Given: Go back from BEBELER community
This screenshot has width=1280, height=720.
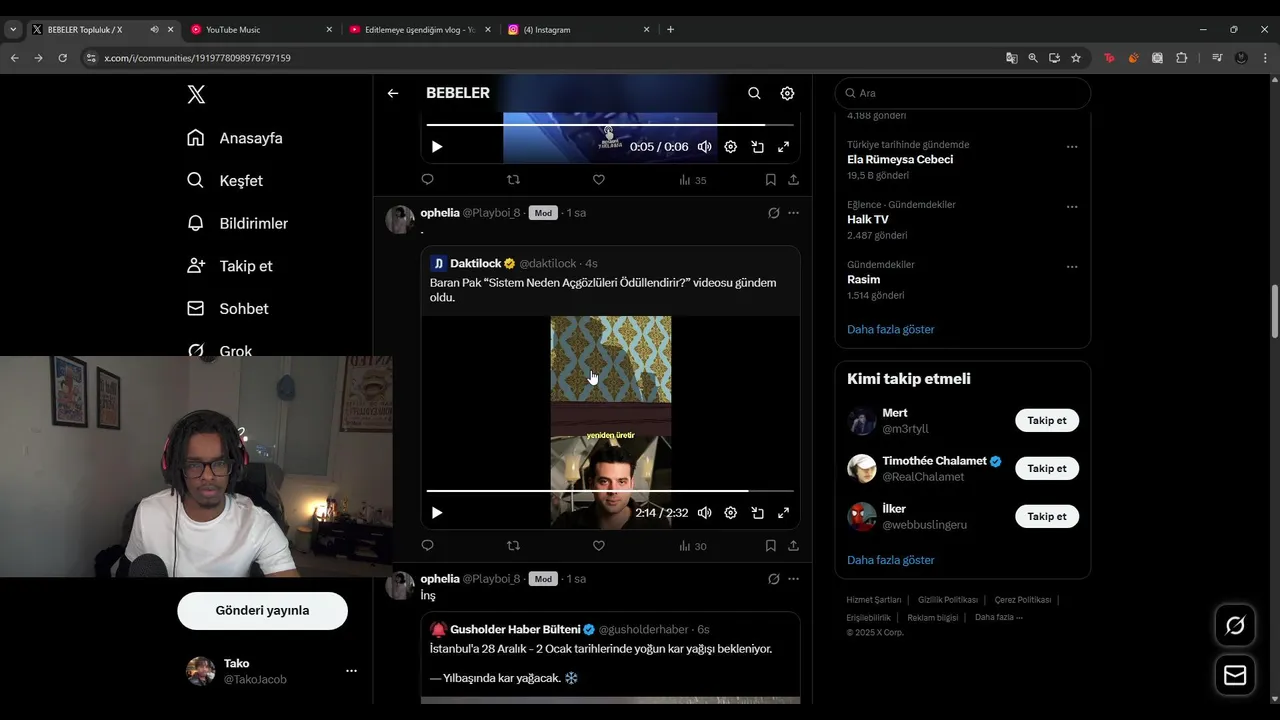Looking at the screenshot, I should pos(393,93).
